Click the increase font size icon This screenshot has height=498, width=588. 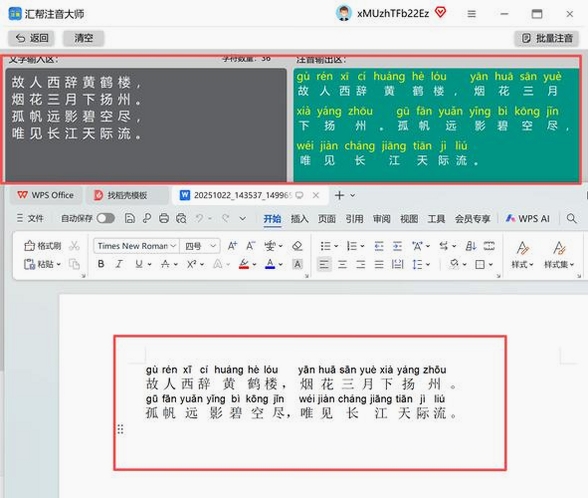point(232,246)
